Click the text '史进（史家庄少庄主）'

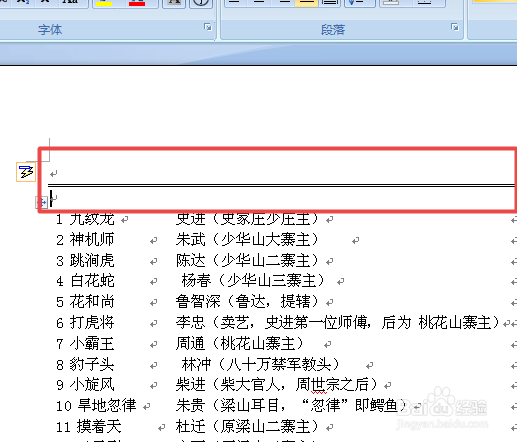pos(247,219)
